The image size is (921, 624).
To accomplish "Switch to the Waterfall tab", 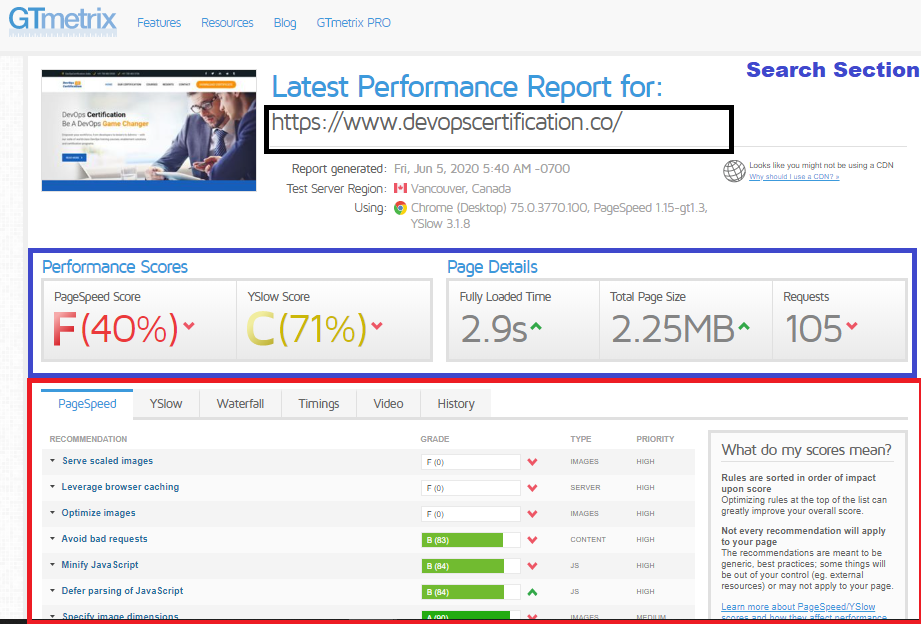I will 240,404.
